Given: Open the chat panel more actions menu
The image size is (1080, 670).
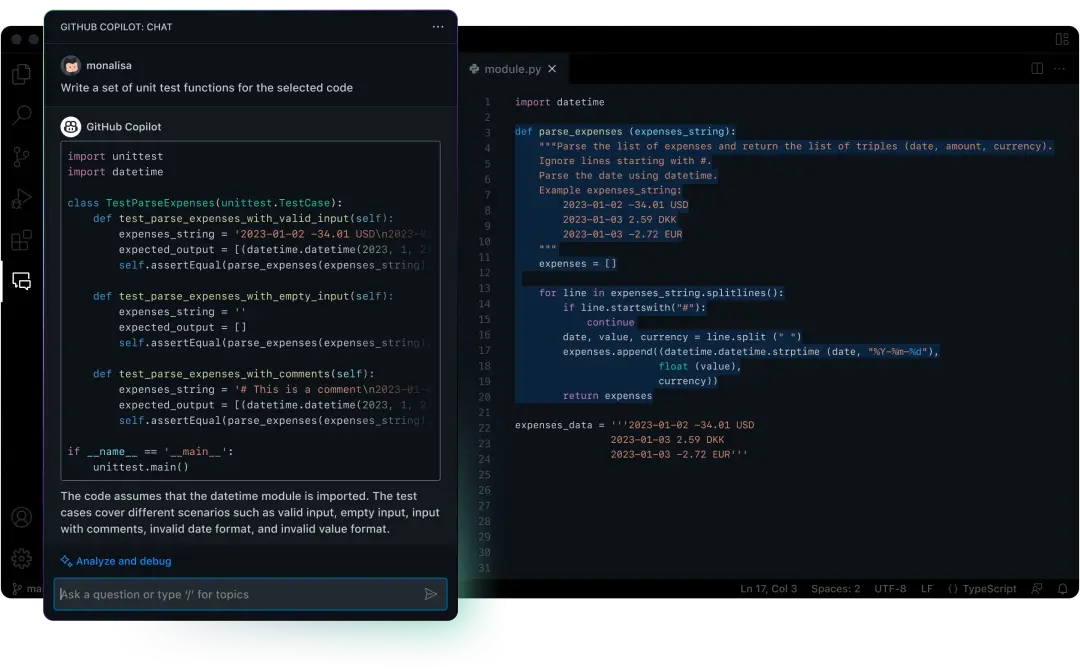Looking at the screenshot, I should point(438,27).
